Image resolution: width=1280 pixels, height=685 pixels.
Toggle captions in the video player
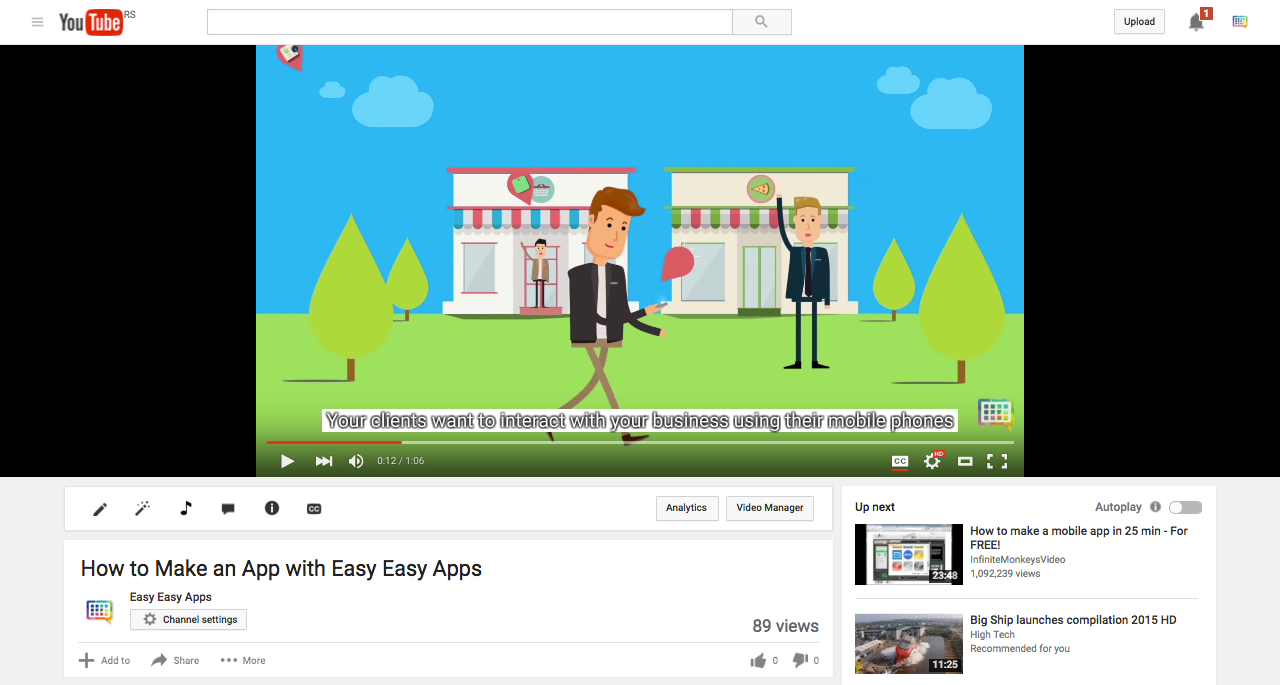tap(898, 461)
